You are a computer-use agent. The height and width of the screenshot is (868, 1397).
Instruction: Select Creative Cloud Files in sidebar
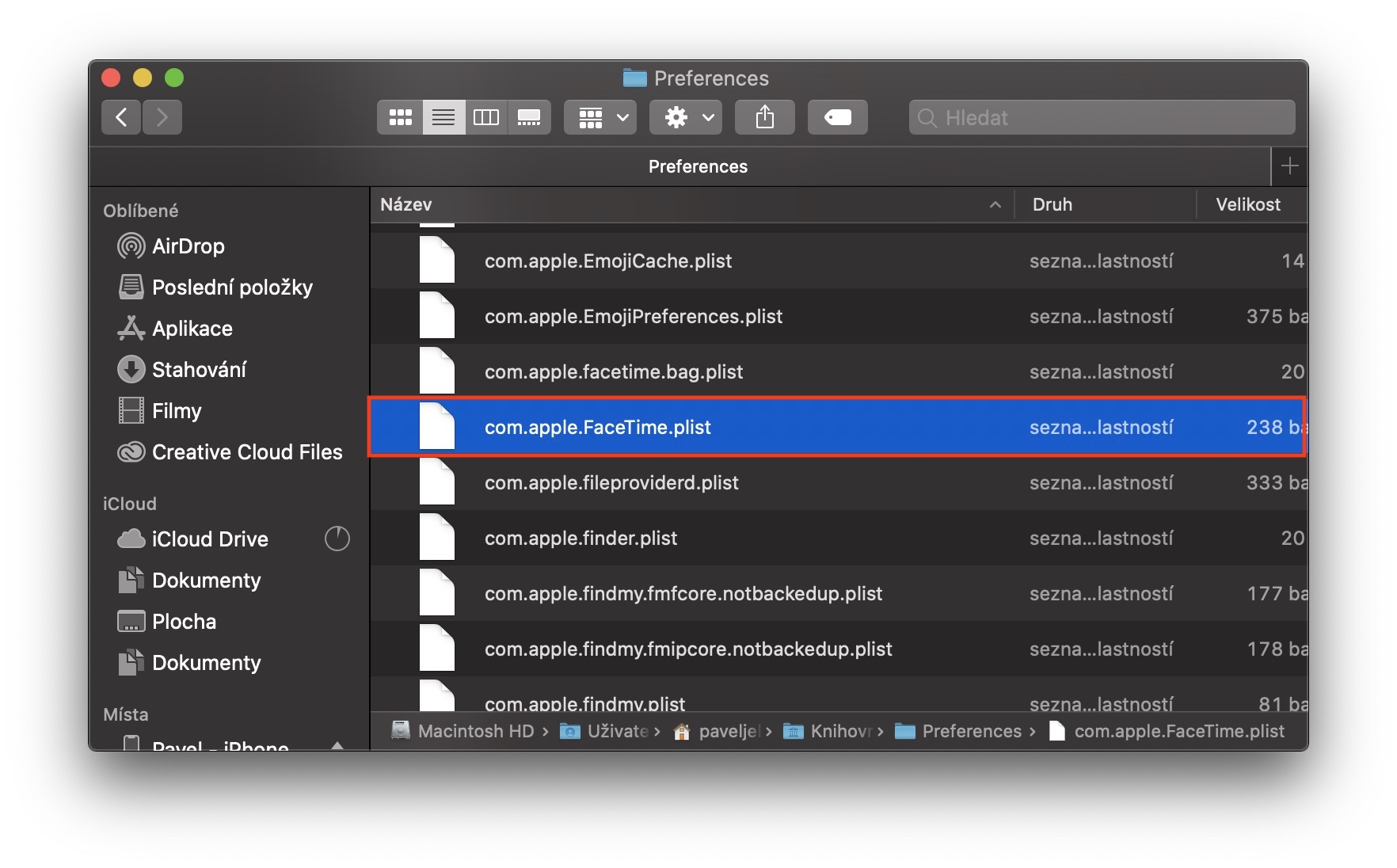pyautogui.click(x=246, y=452)
